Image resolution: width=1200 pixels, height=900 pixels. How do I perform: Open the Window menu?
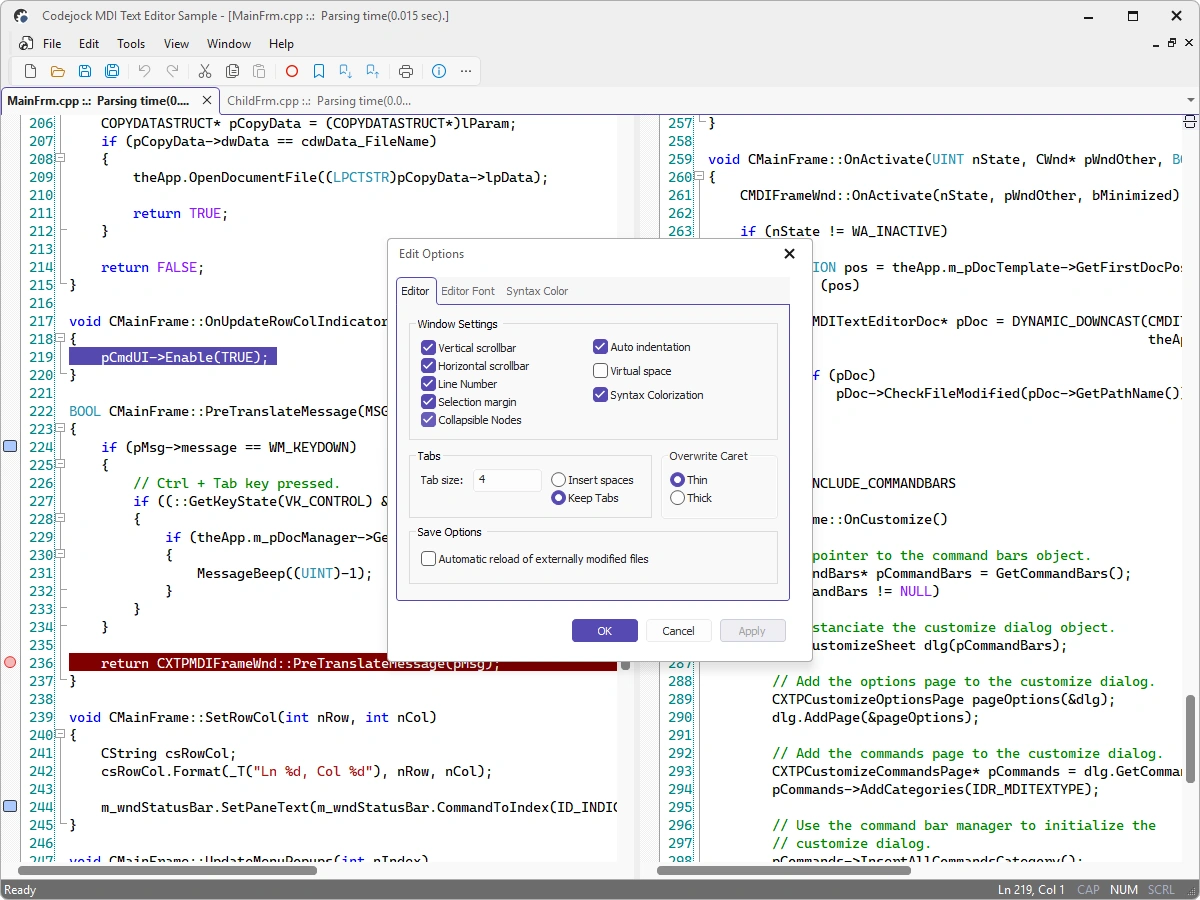pos(229,44)
